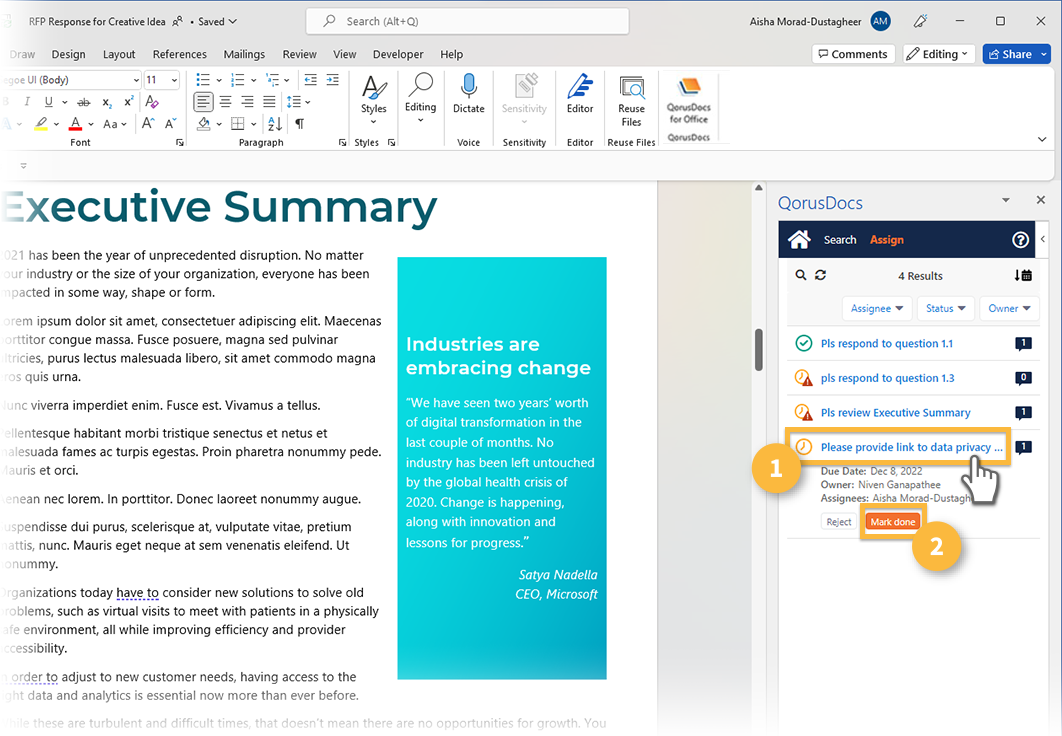Click completed status icon for question 1.1
The image size is (1062, 736).
pyautogui.click(x=803, y=343)
